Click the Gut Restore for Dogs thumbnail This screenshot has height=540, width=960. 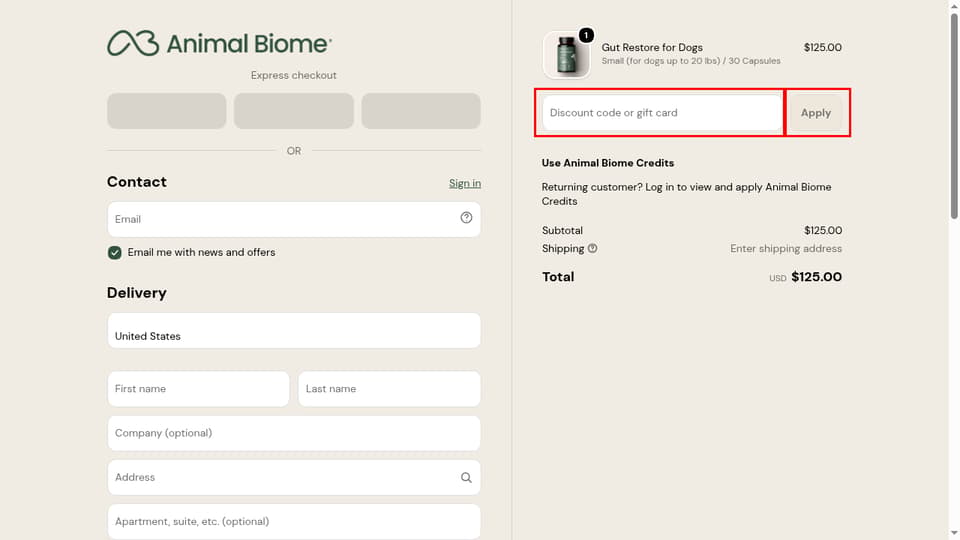click(566, 55)
